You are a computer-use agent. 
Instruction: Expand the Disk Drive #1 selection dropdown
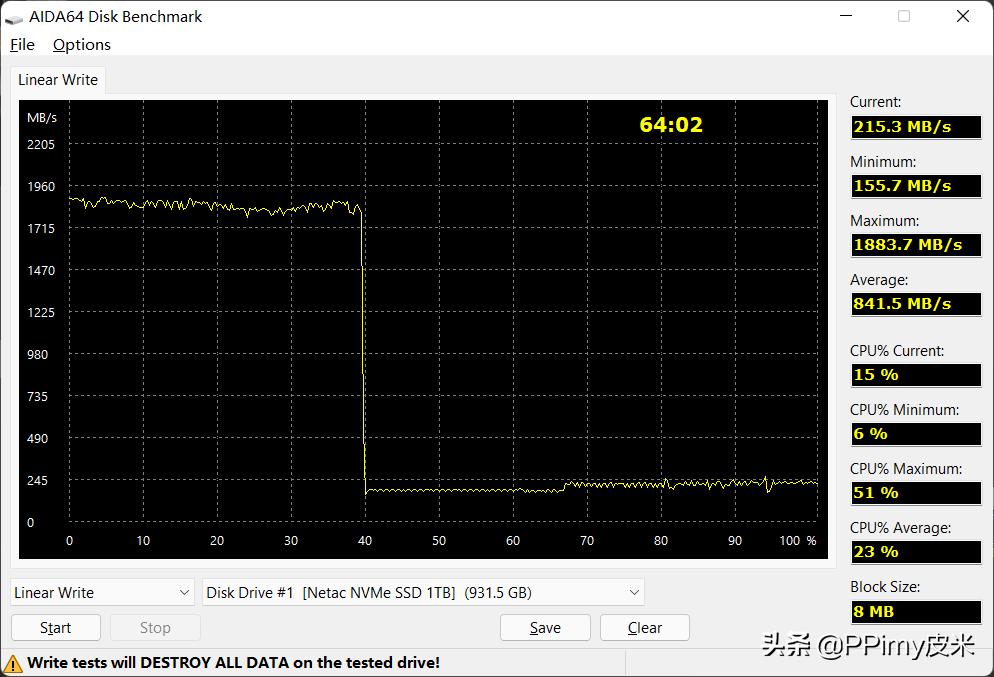tap(423, 593)
